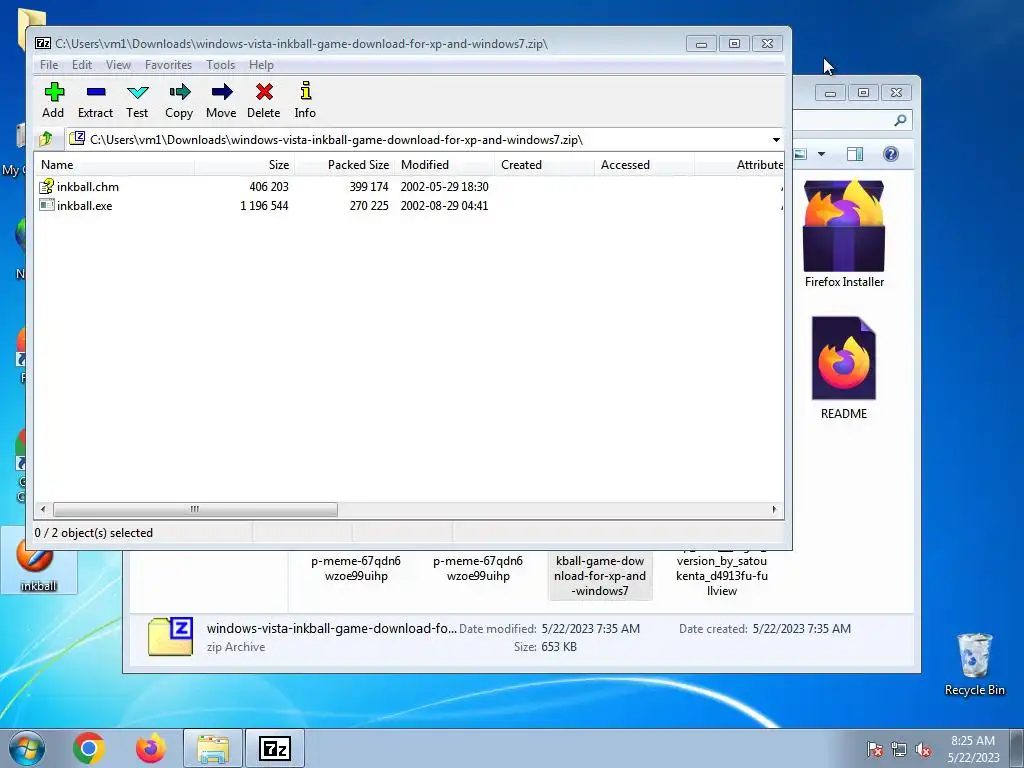The image size is (1024, 768).
Task: Open the taskbar clock showing 8:25 AM
Action: 973,749
